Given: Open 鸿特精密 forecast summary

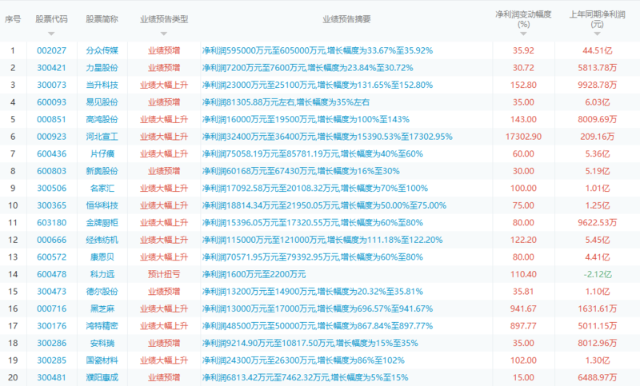Looking at the screenshot, I should tap(318, 326).
